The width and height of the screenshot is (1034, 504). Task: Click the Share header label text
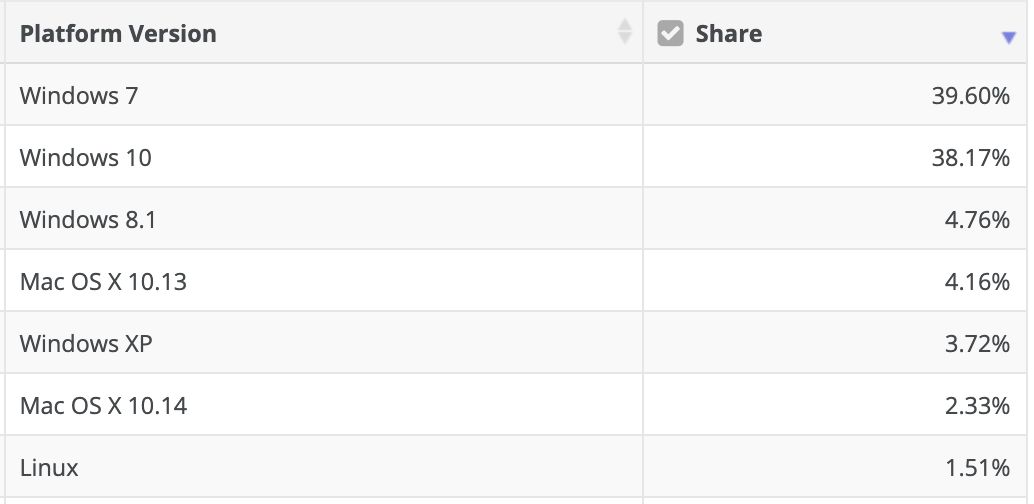[x=728, y=33]
